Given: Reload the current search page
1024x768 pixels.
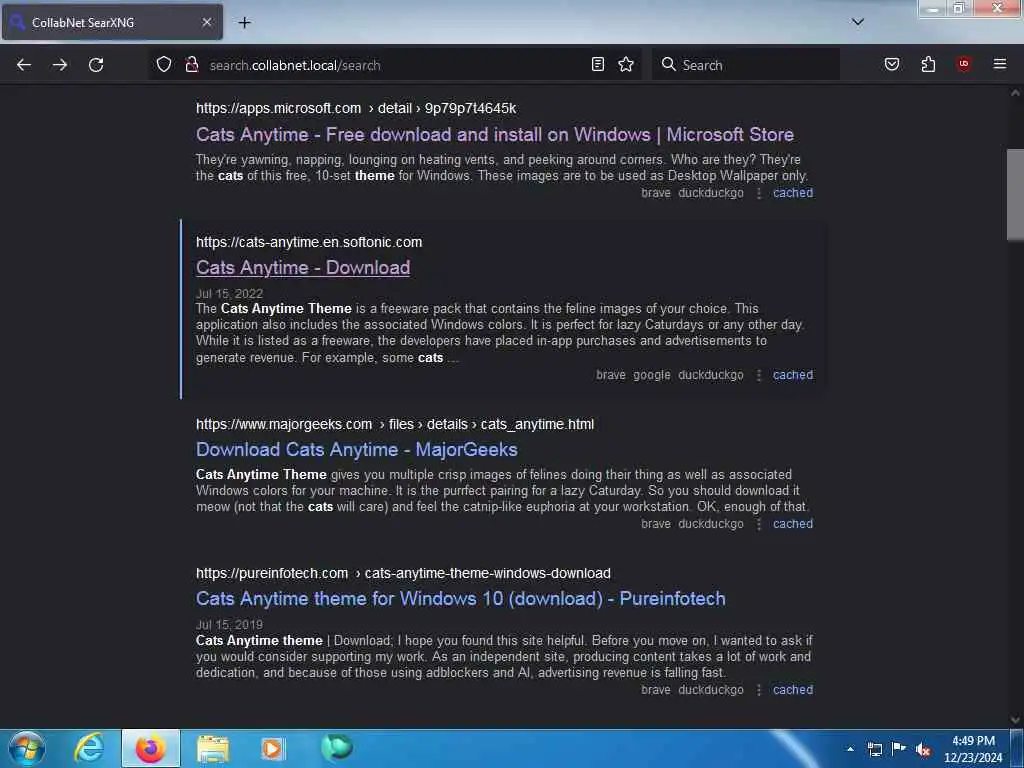Looking at the screenshot, I should point(96,65).
